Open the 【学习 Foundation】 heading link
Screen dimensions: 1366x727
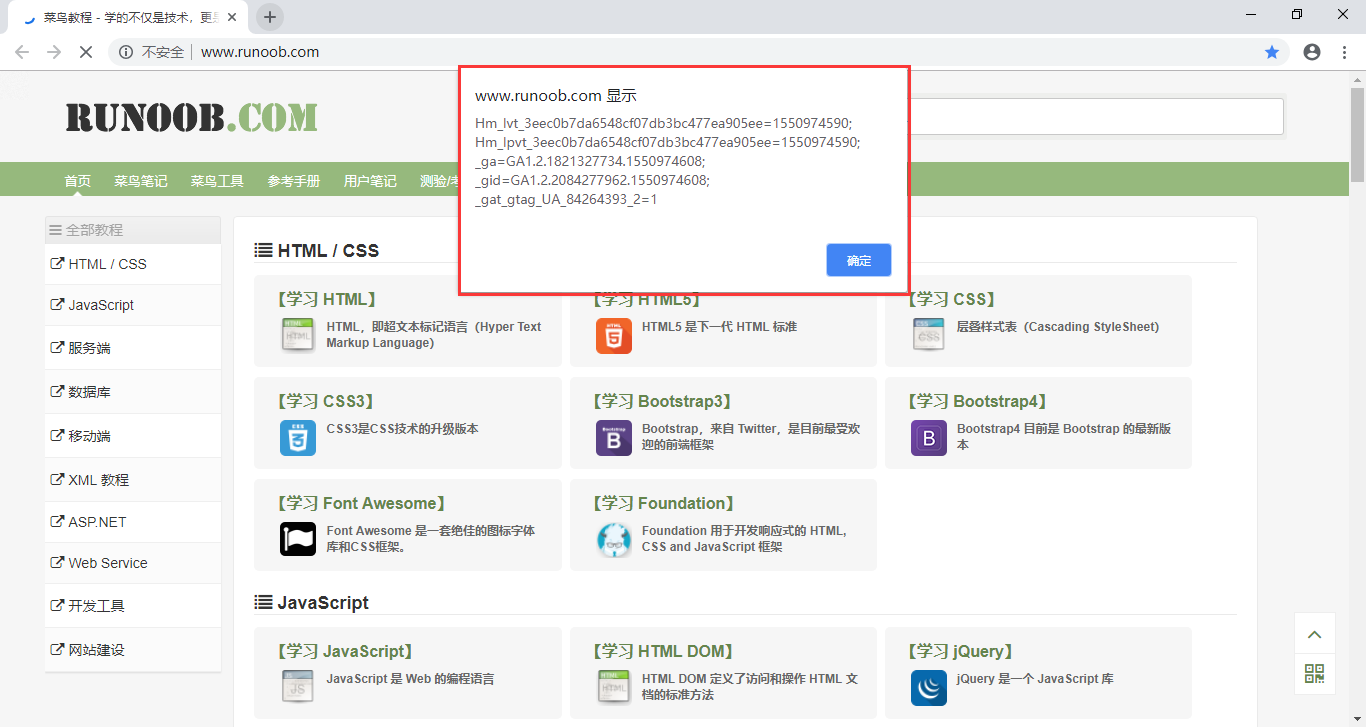coord(663,503)
